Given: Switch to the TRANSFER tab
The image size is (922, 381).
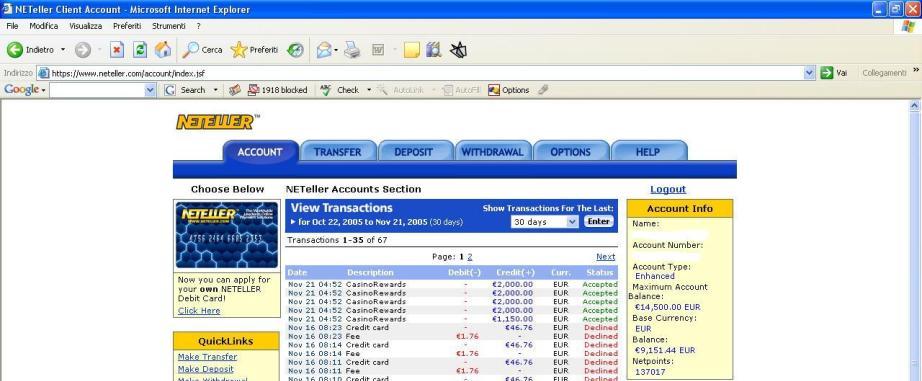Looking at the screenshot, I should 338,151.
